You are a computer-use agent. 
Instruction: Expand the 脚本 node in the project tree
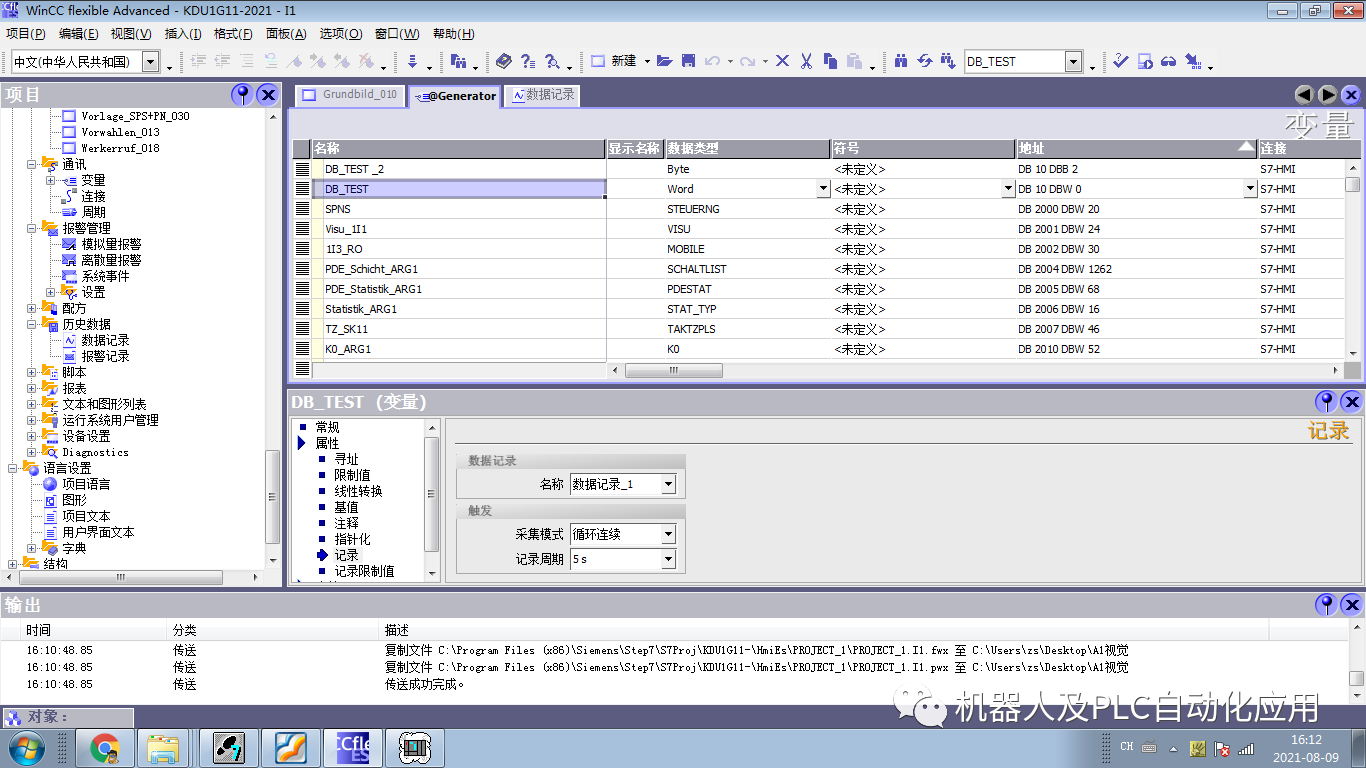coord(31,371)
